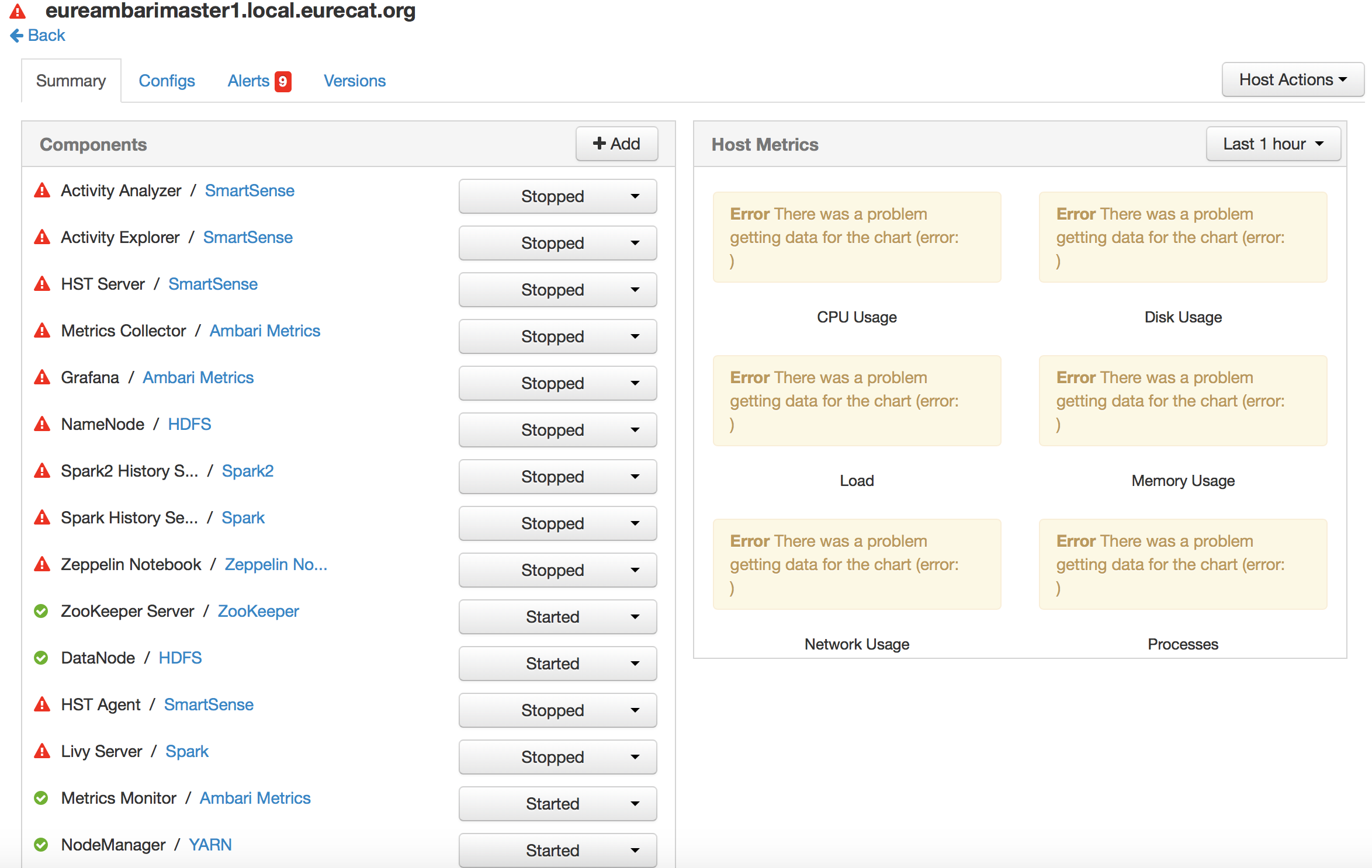Click the red alert icon next to hostname title

click(18, 11)
